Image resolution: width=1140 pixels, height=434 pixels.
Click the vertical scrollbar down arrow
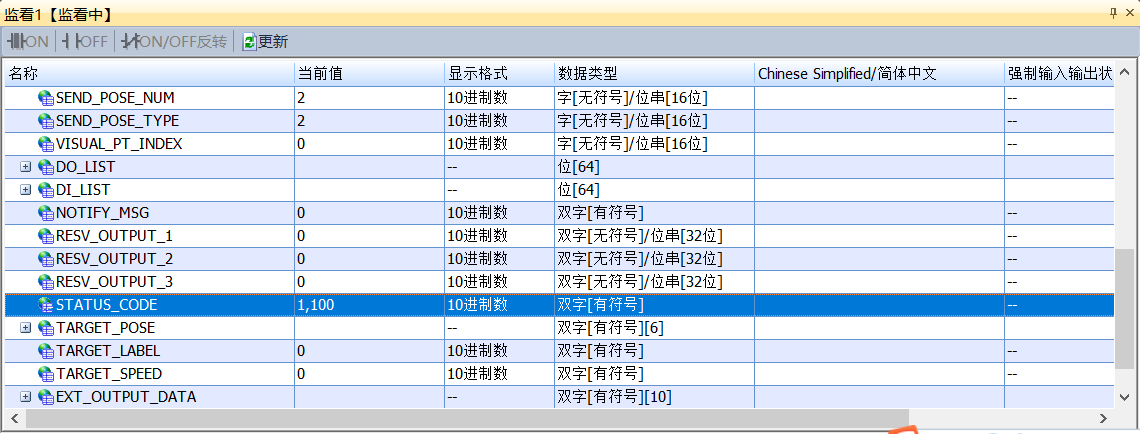tap(1124, 398)
